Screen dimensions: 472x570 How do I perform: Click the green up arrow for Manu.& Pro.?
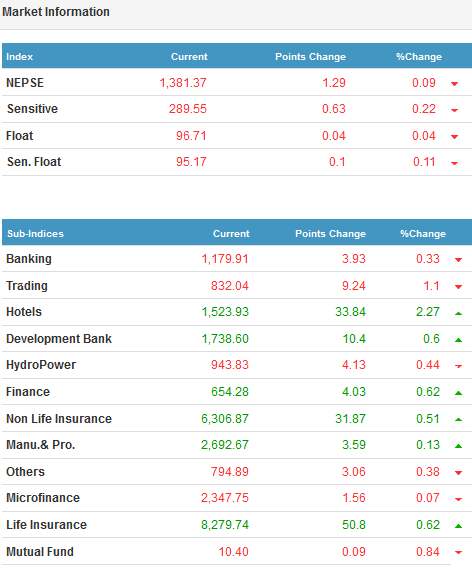[458, 446]
